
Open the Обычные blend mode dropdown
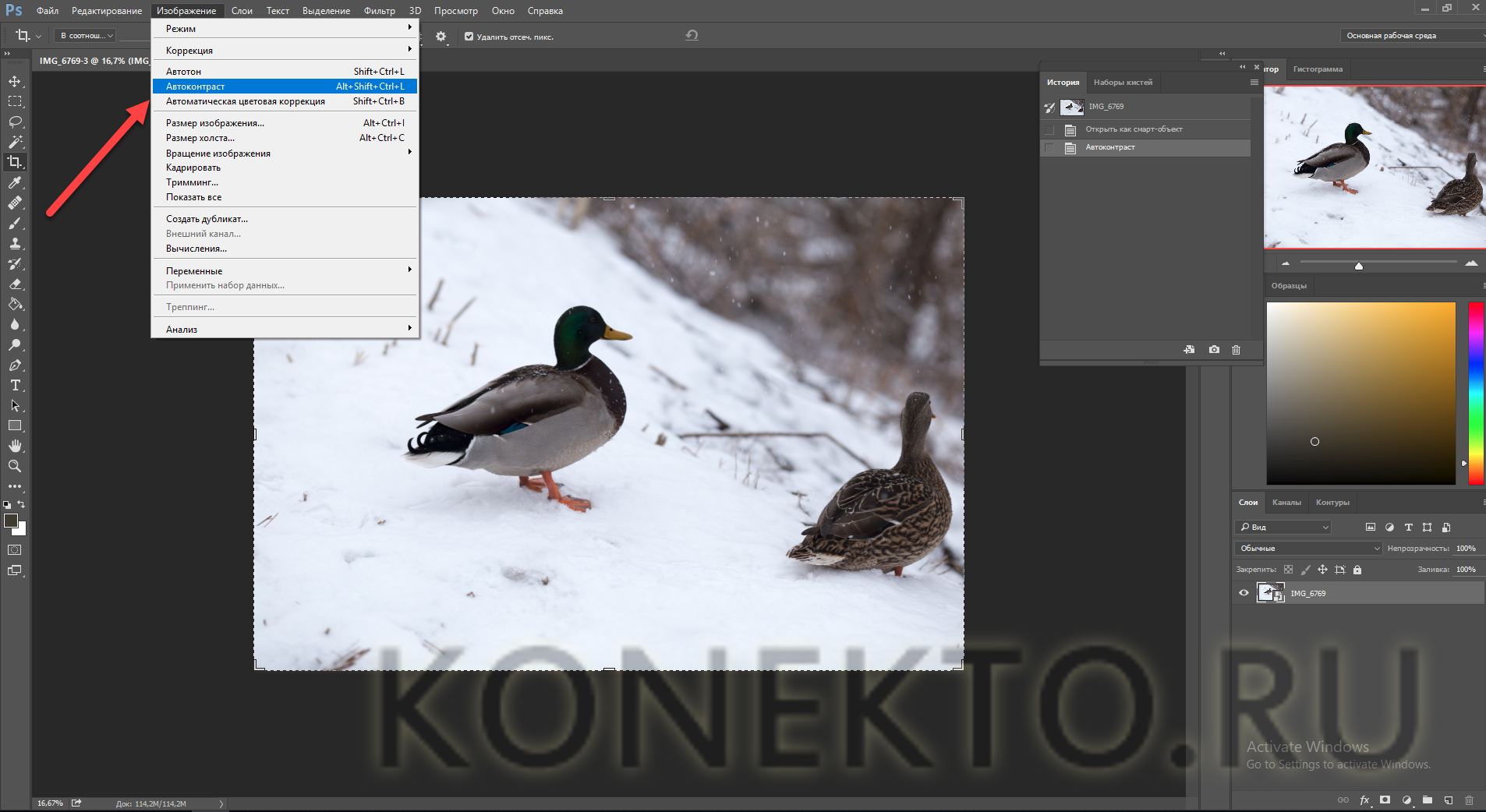pos(1308,549)
